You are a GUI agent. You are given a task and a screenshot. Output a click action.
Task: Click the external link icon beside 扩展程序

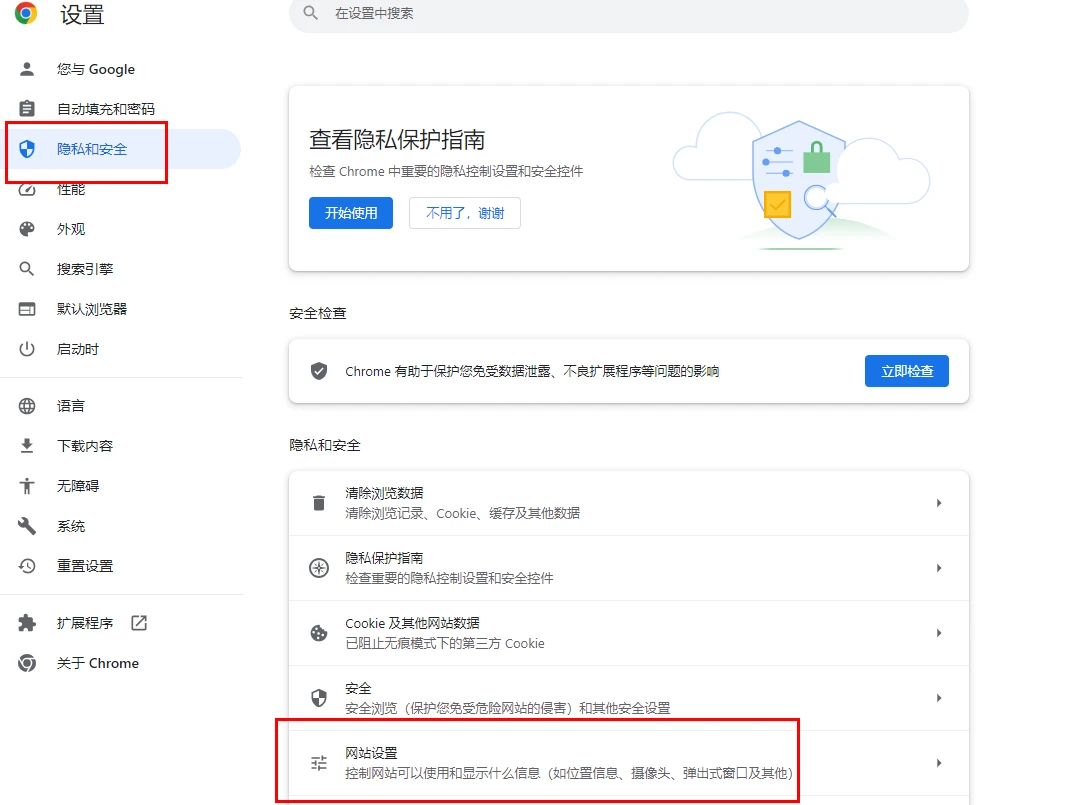[139, 623]
